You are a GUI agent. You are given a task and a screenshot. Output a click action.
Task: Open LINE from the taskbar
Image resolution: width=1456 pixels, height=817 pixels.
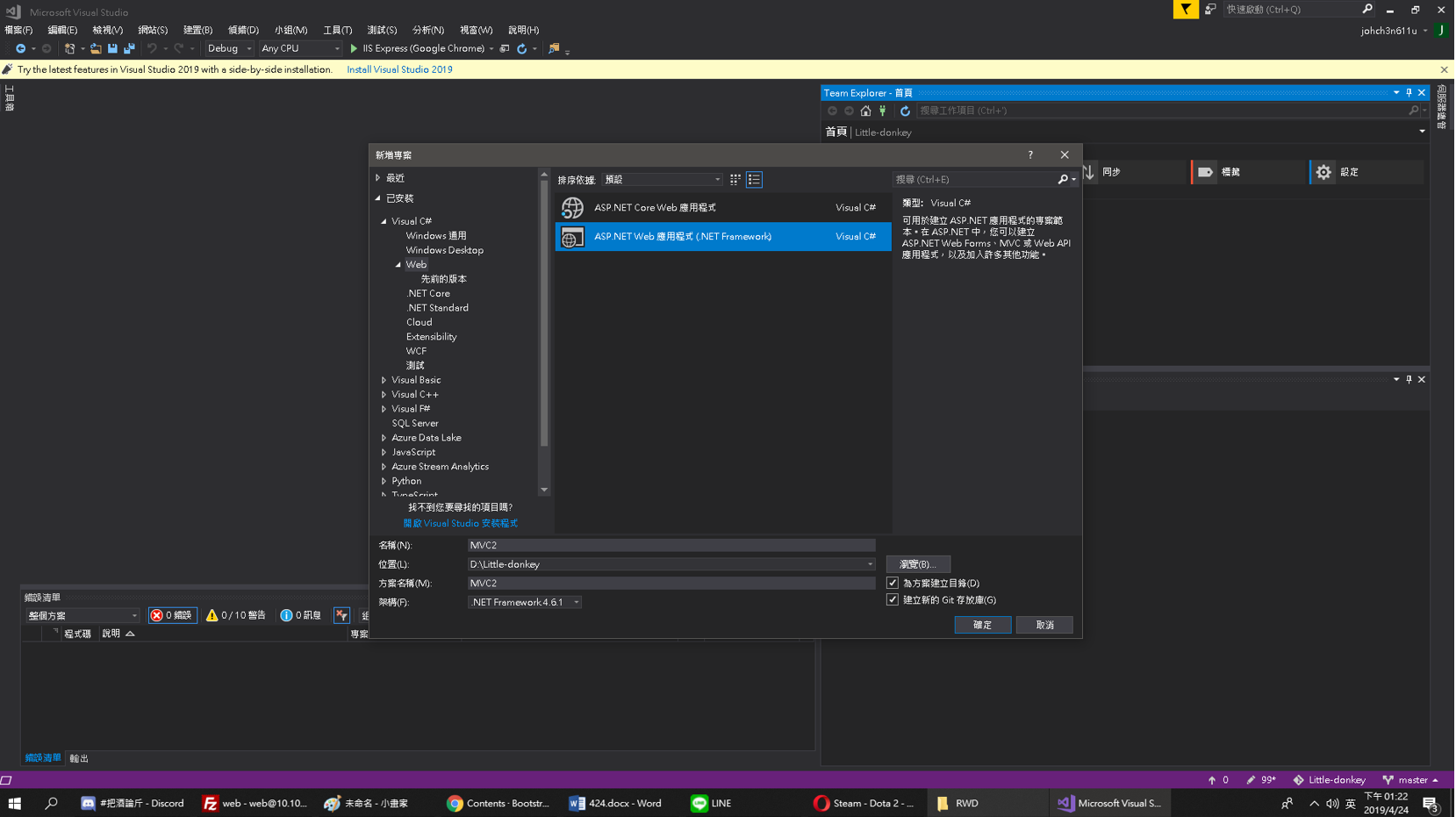click(x=711, y=803)
